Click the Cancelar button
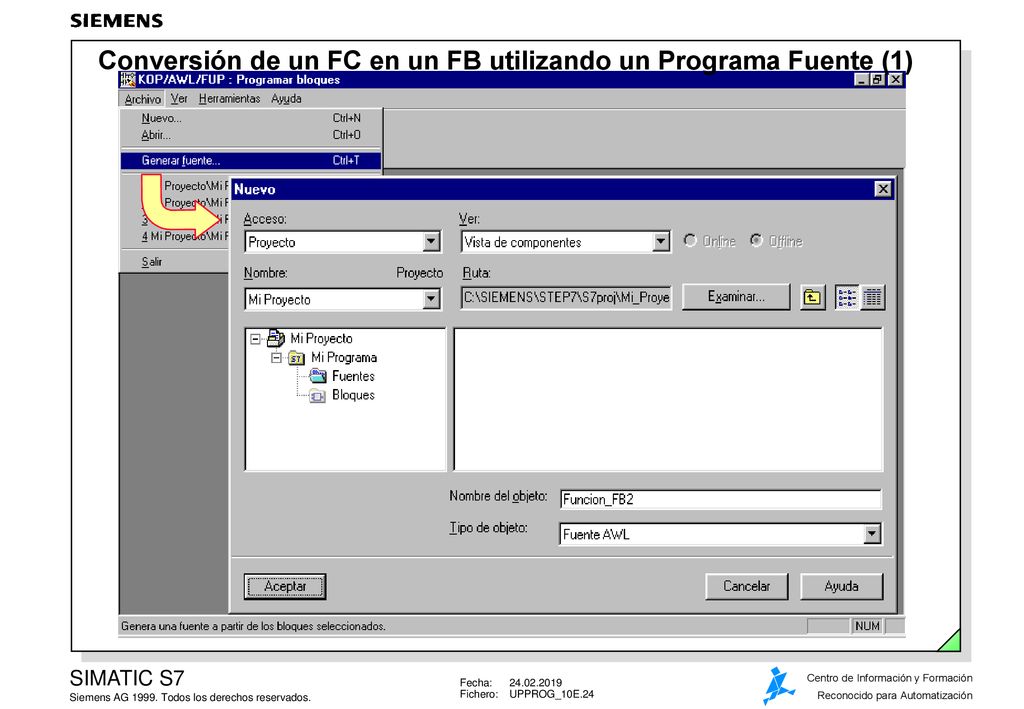Viewport: 1024px width, 709px height. pyautogui.click(x=746, y=586)
